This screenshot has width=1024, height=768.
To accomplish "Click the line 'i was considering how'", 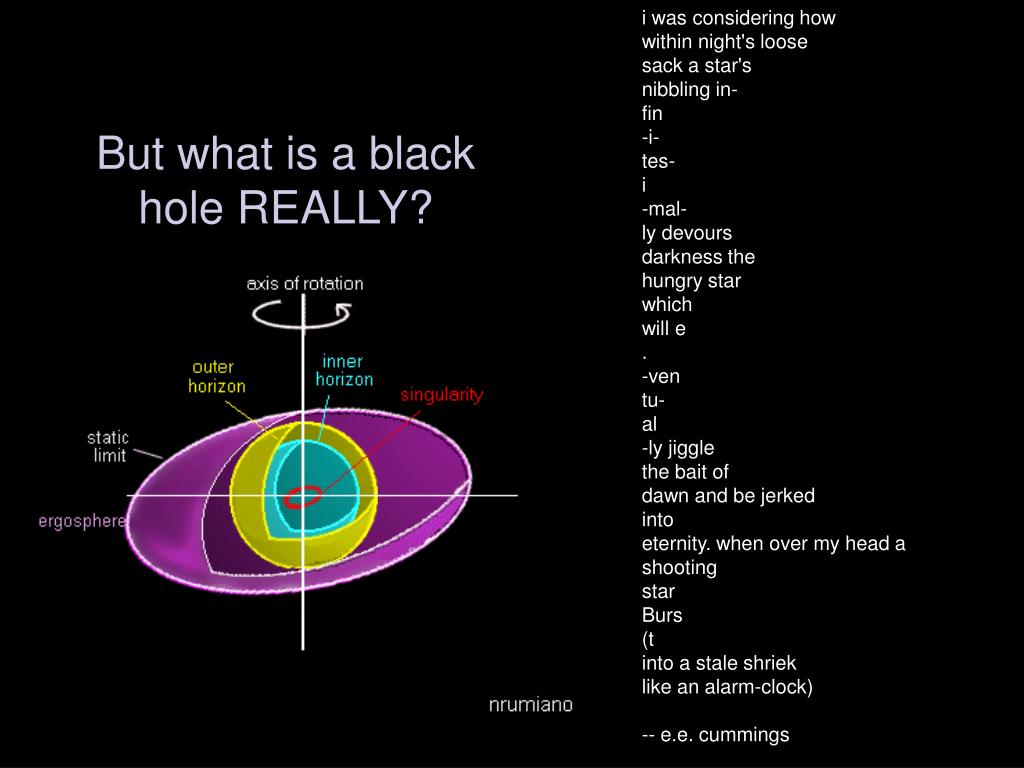I will pos(739,18).
